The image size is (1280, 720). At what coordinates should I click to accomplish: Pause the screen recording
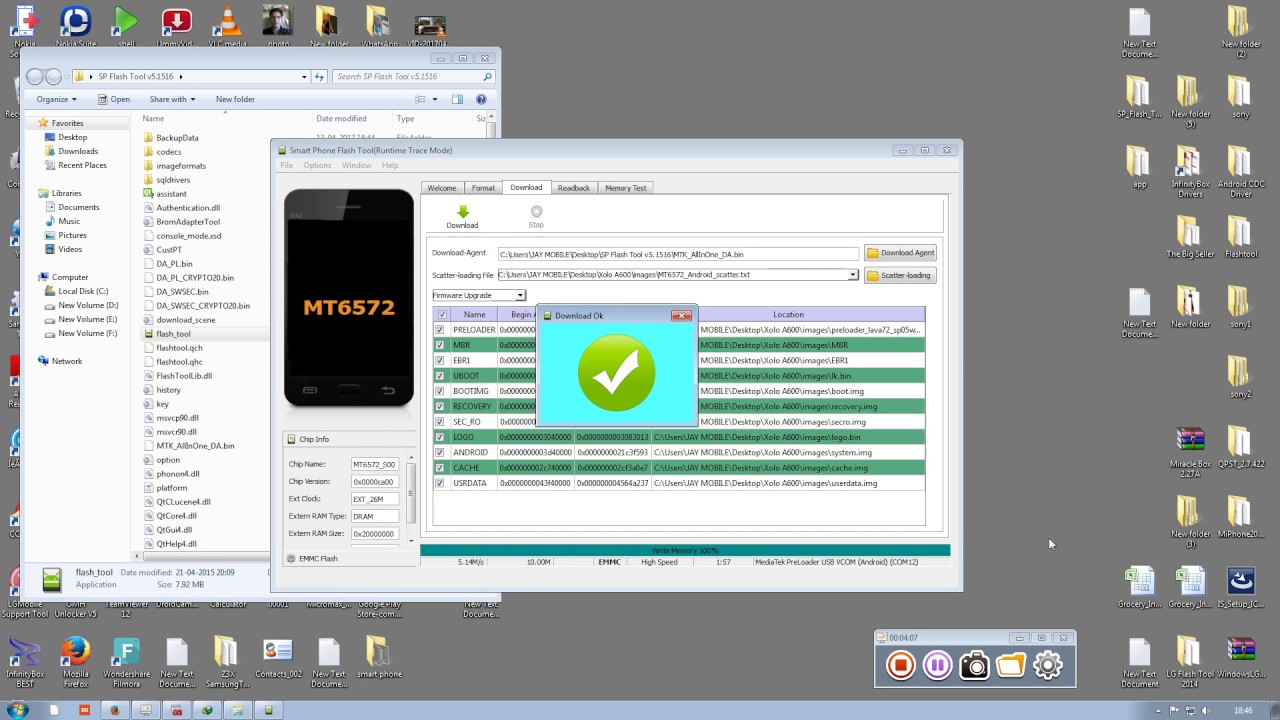pyautogui.click(x=938, y=665)
